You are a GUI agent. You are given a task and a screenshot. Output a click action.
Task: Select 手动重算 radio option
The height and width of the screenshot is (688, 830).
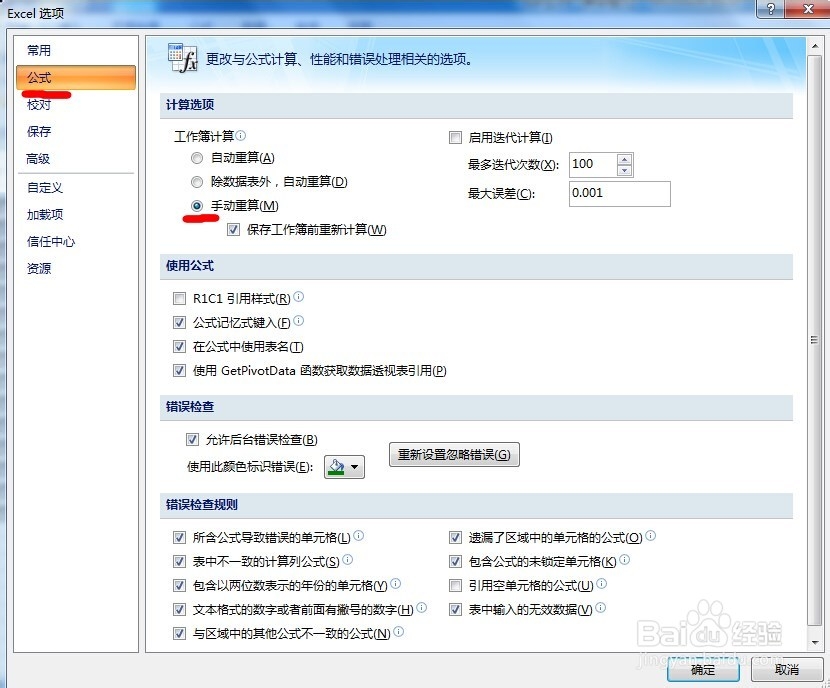click(x=197, y=206)
